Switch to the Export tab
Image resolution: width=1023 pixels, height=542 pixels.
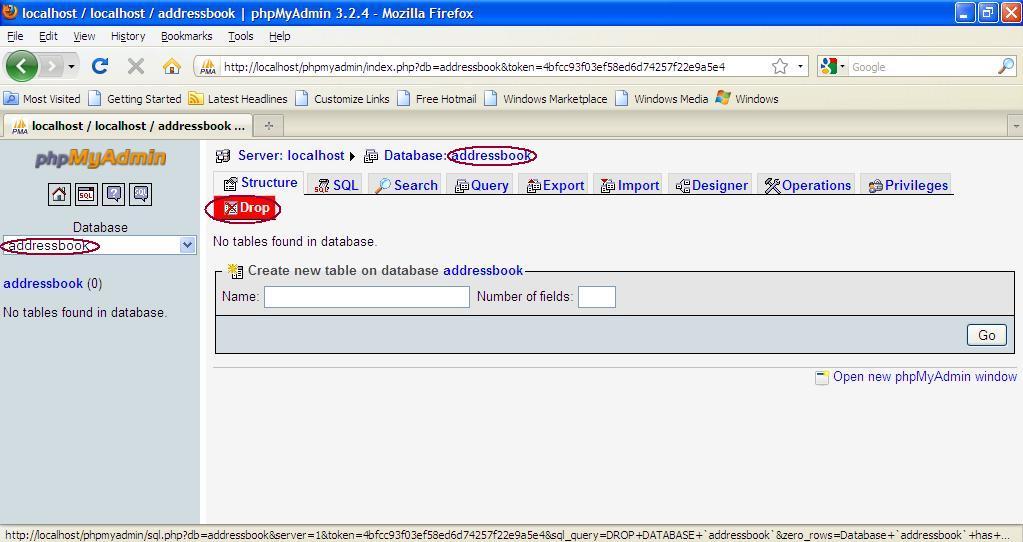pyautogui.click(x=555, y=185)
